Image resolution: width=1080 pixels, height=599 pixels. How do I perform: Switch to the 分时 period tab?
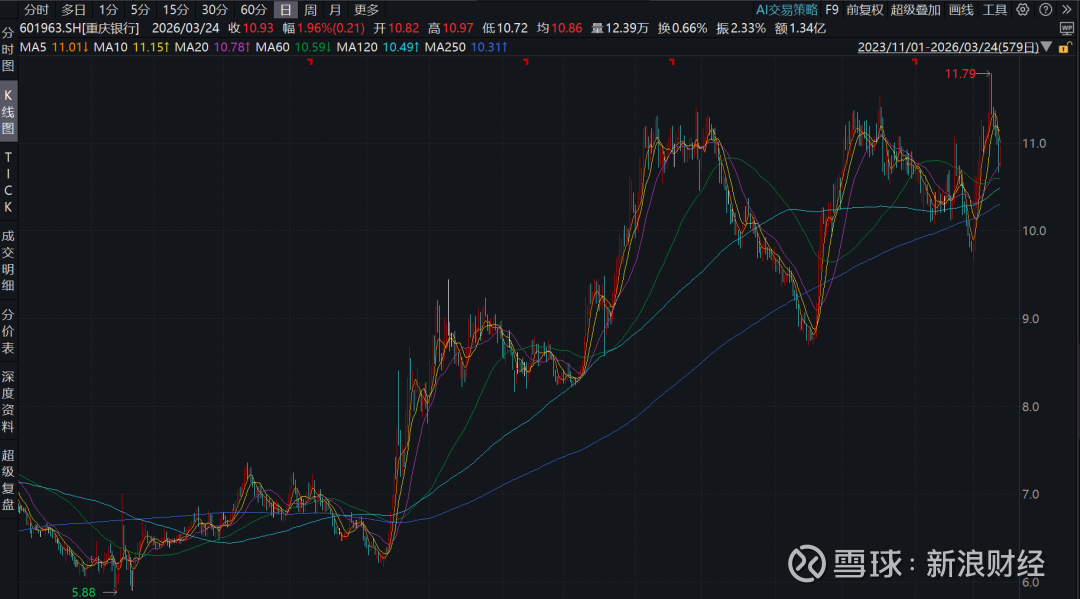[37, 10]
